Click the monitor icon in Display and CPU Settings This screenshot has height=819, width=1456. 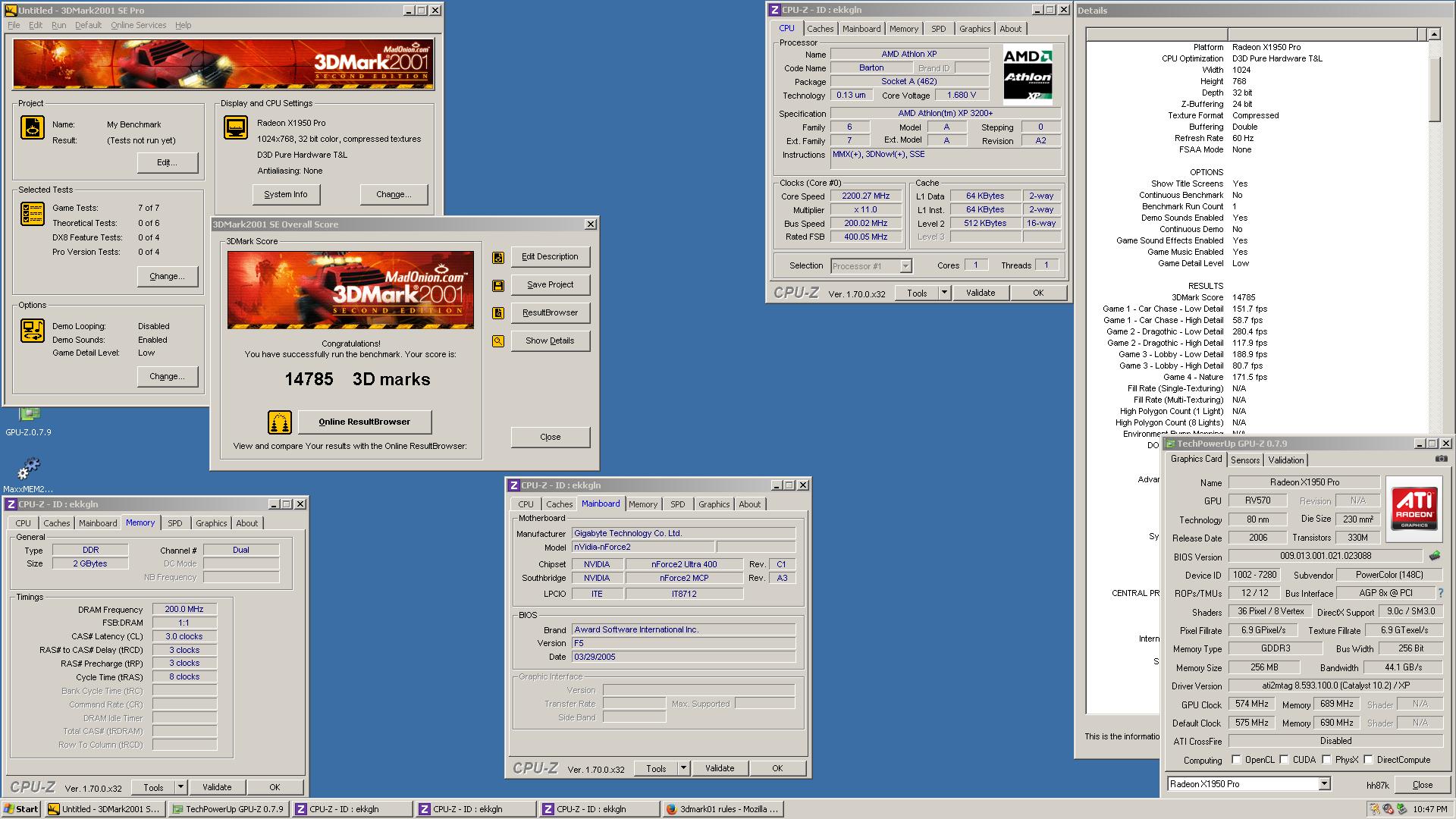[x=236, y=127]
